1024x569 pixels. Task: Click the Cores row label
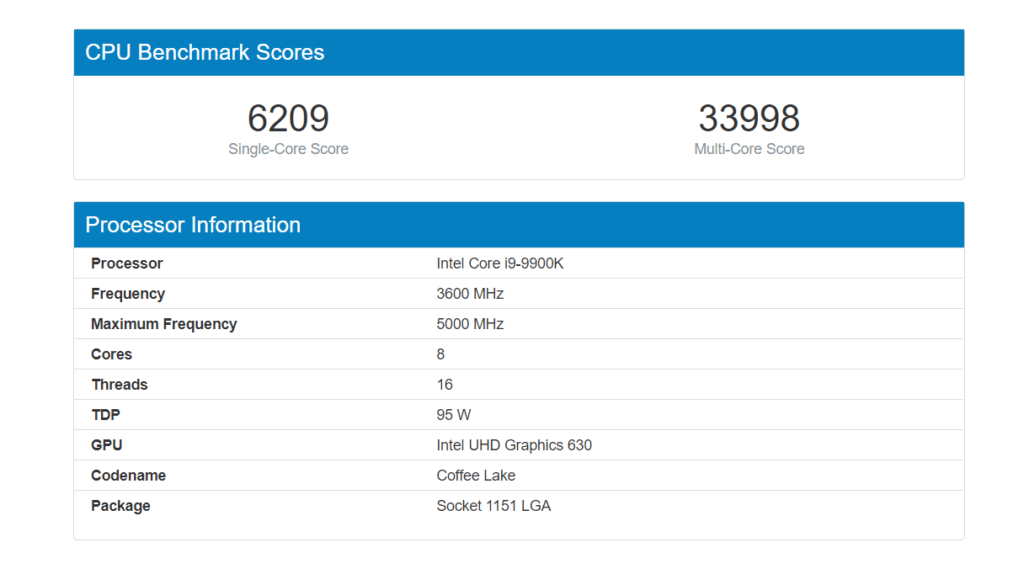pyautogui.click(x=112, y=354)
